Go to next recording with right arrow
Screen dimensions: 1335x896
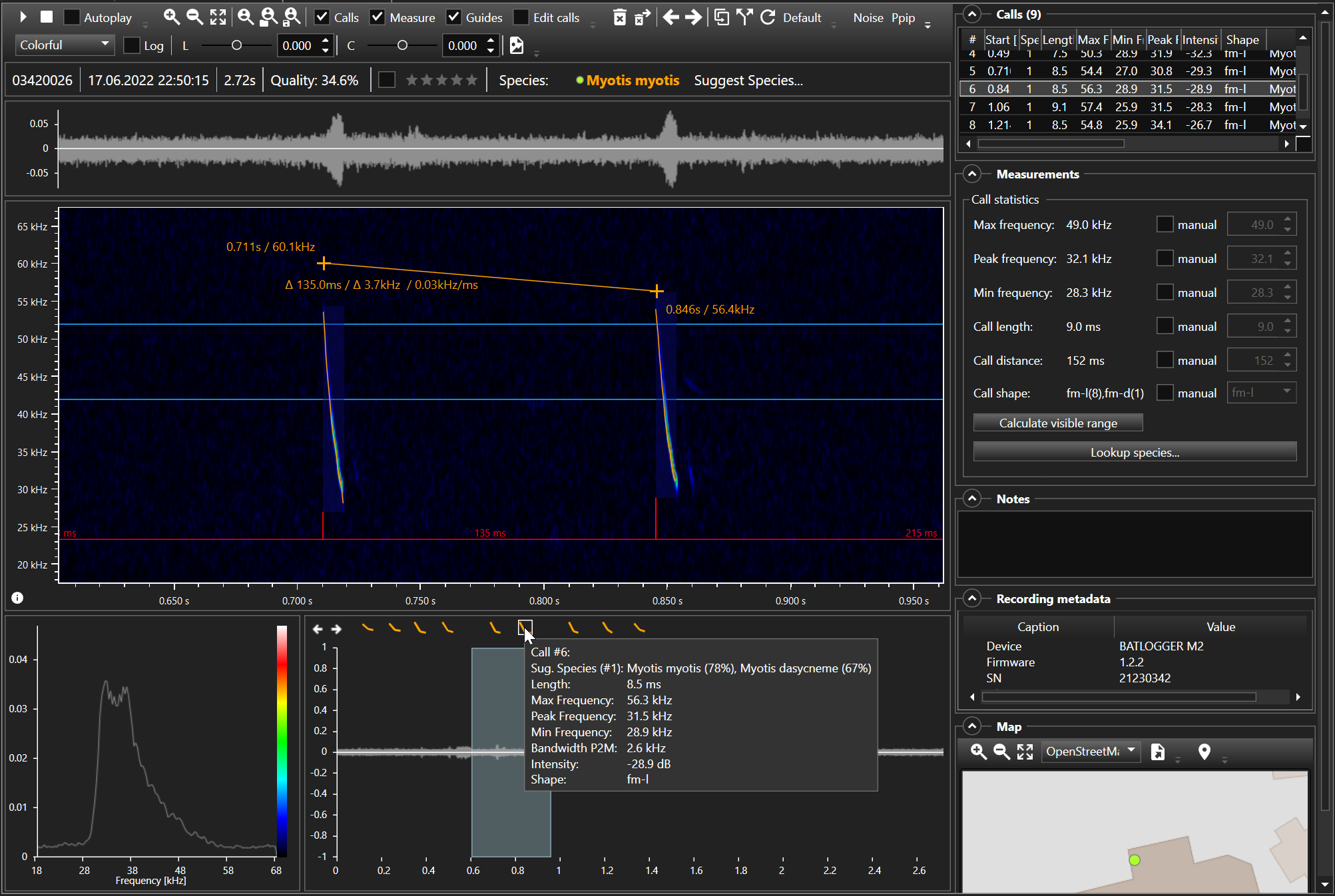693,17
